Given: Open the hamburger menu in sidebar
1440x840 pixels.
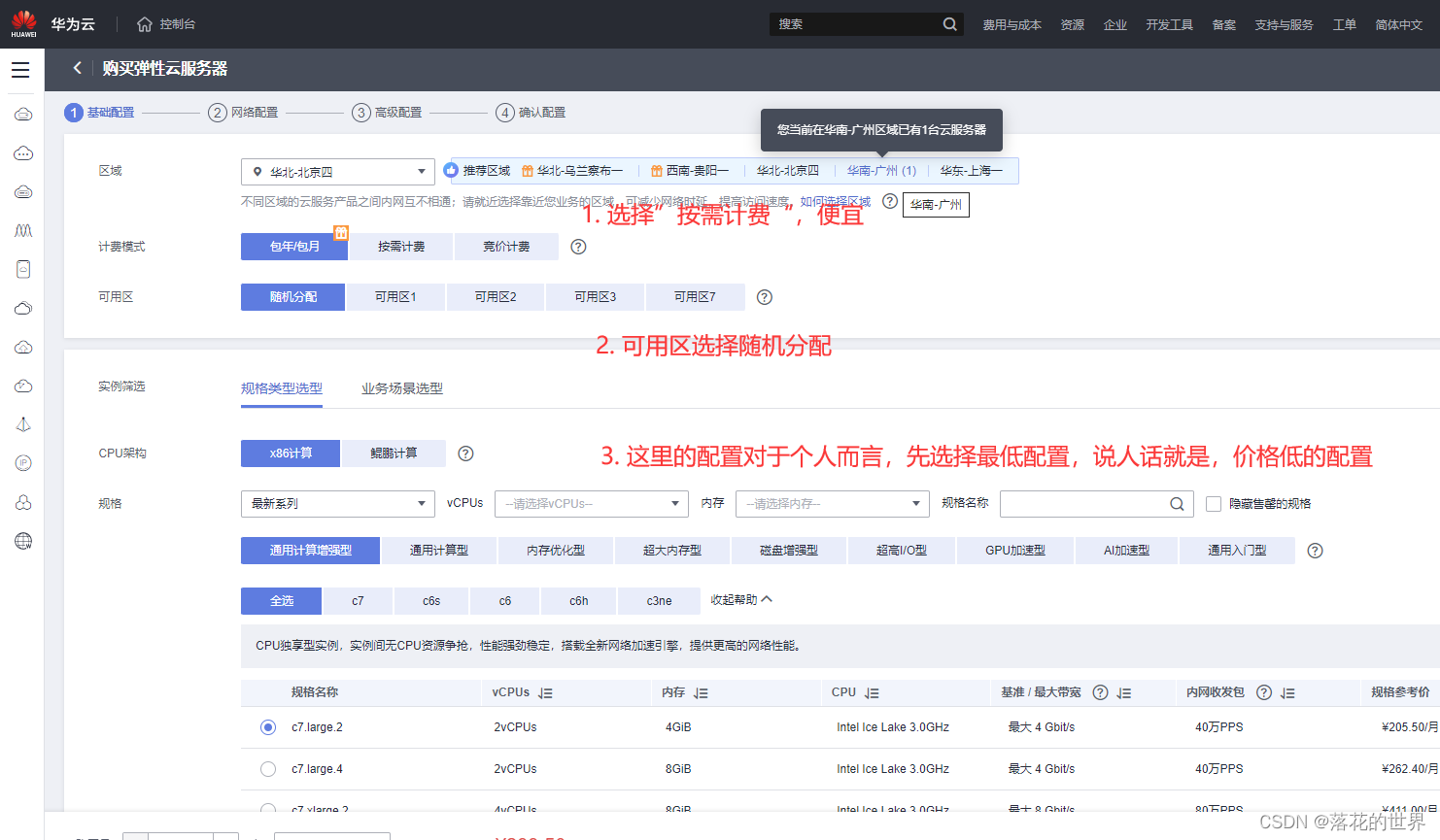Looking at the screenshot, I should 20,70.
